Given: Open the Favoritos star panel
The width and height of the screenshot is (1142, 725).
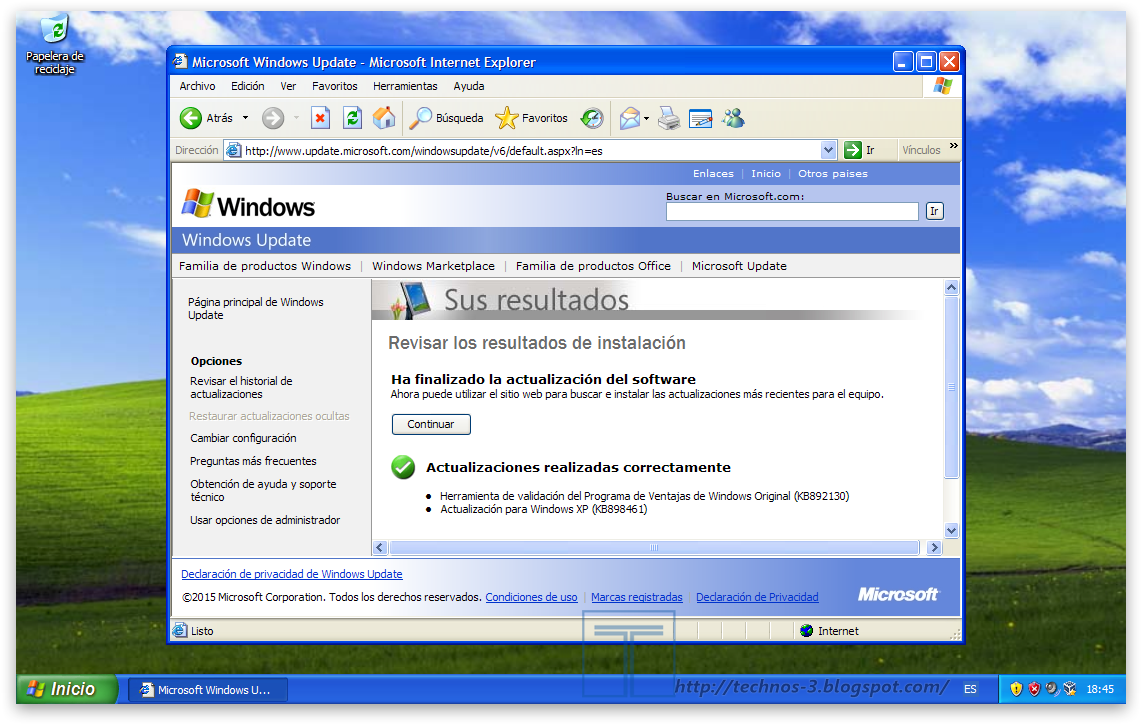Looking at the screenshot, I should click(531, 118).
